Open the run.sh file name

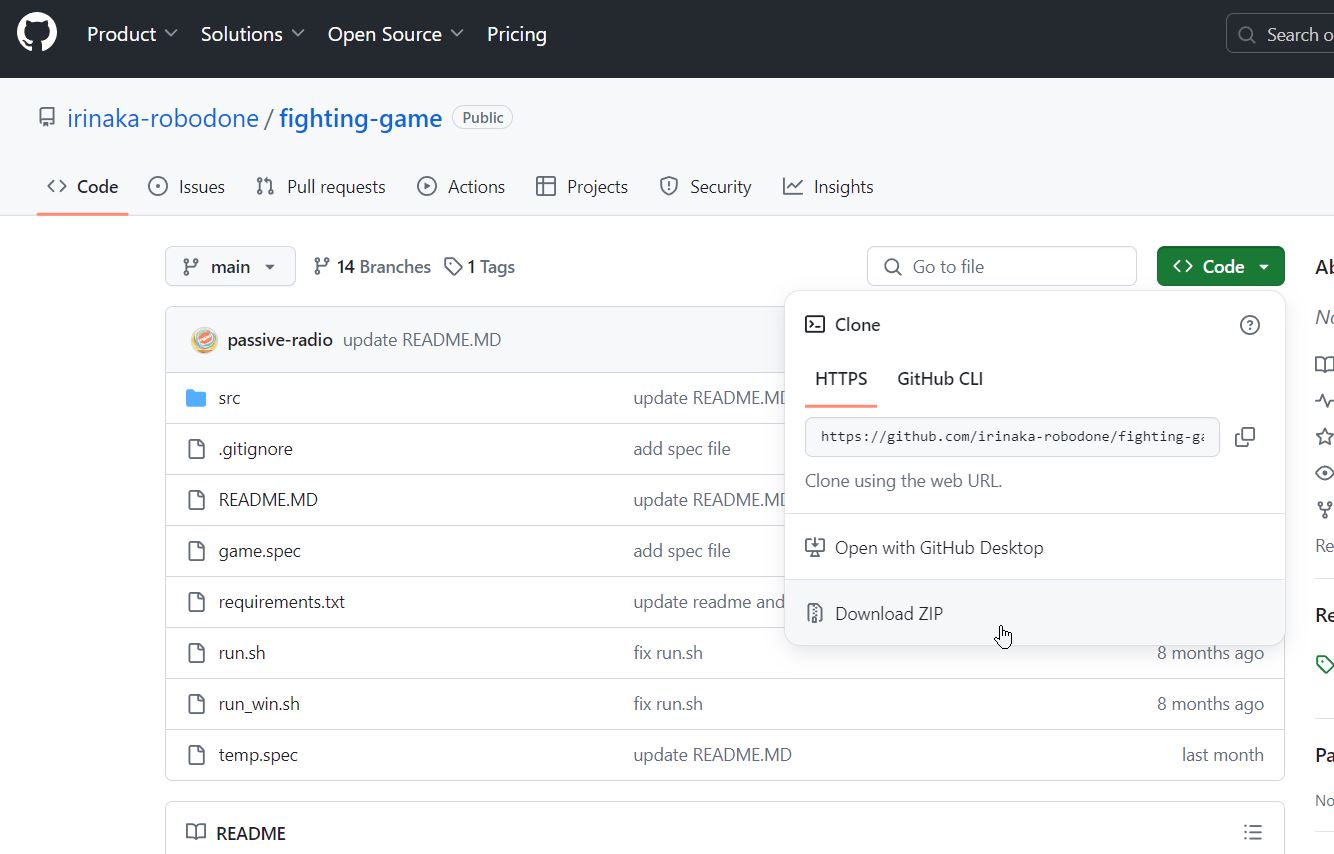[242, 653]
